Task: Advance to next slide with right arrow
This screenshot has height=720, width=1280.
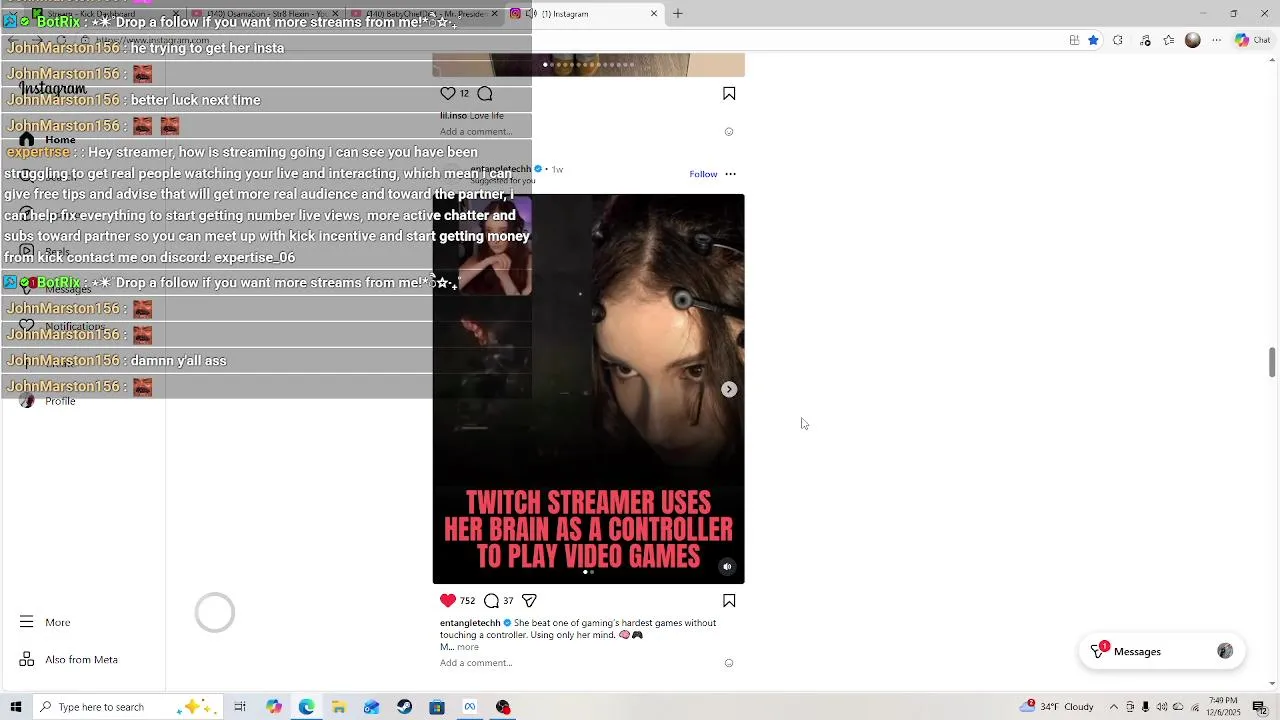Action: [x=729, y=389]
